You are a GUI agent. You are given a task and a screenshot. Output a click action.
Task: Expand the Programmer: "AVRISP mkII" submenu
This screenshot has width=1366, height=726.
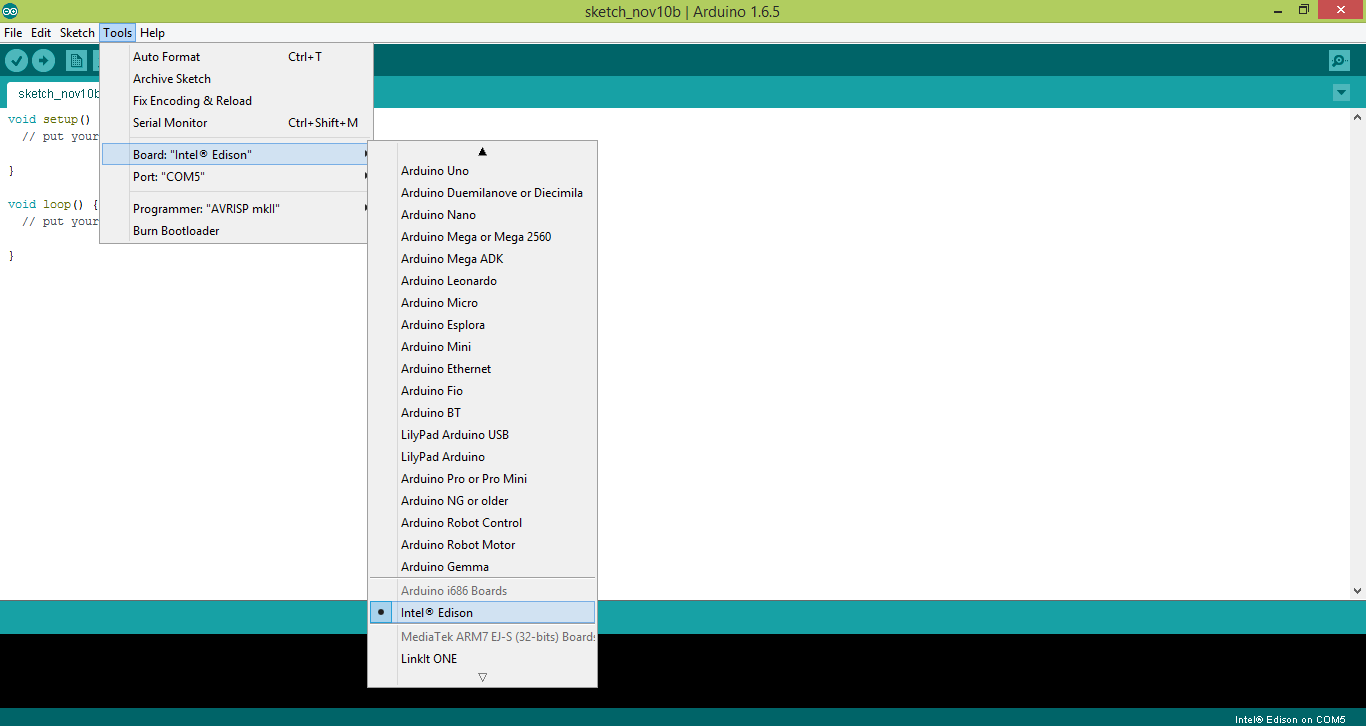click(236, 209)
